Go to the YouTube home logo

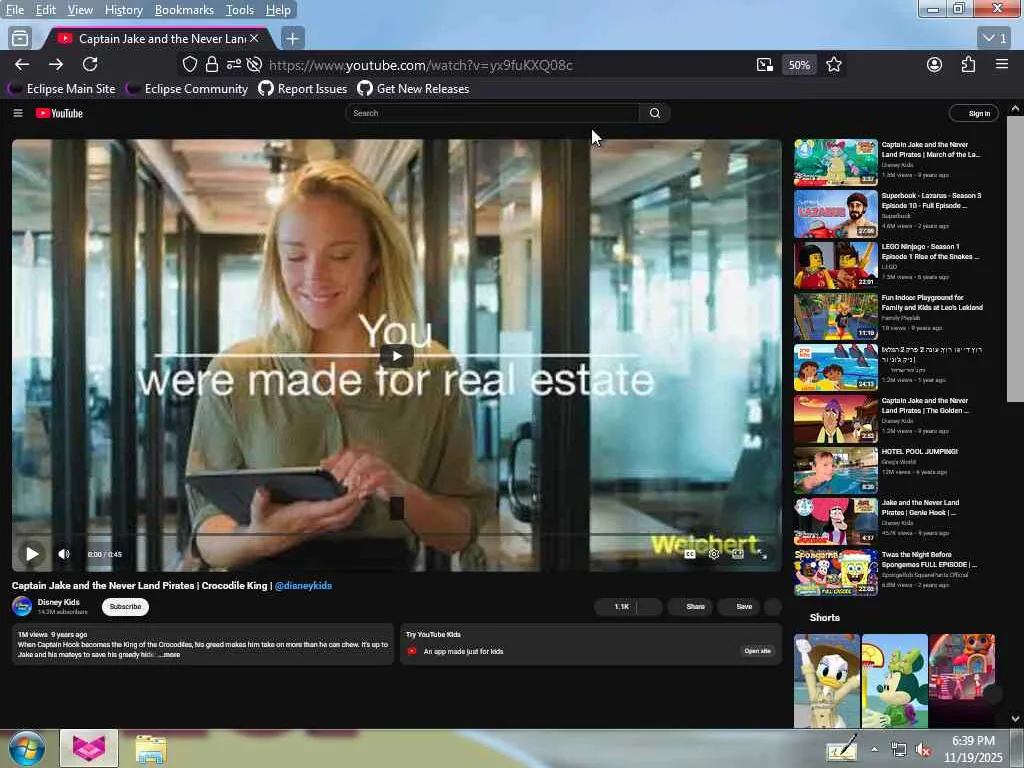59,113
